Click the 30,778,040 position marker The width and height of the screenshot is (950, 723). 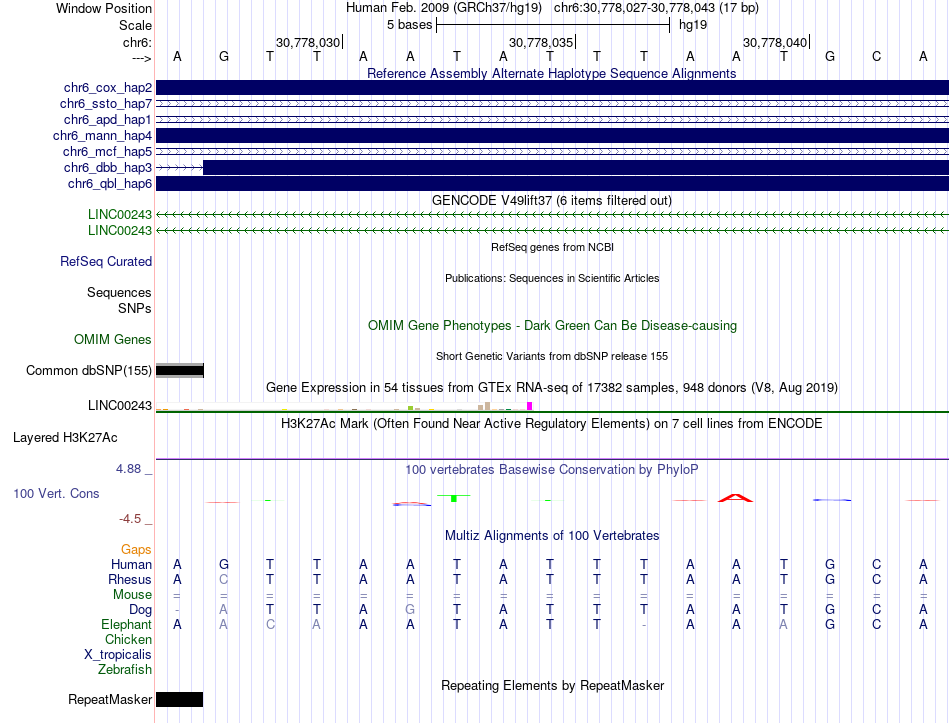776,42
